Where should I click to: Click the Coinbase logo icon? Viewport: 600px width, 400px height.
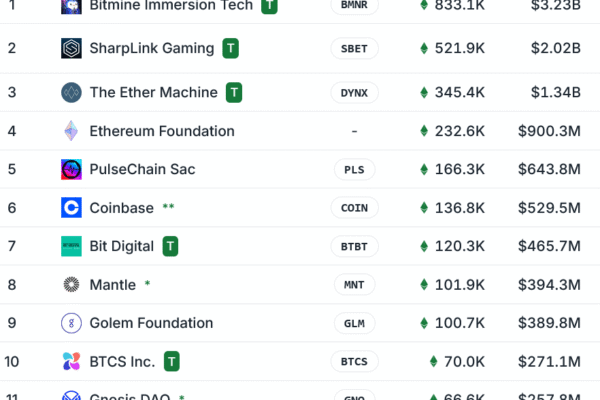72,208
